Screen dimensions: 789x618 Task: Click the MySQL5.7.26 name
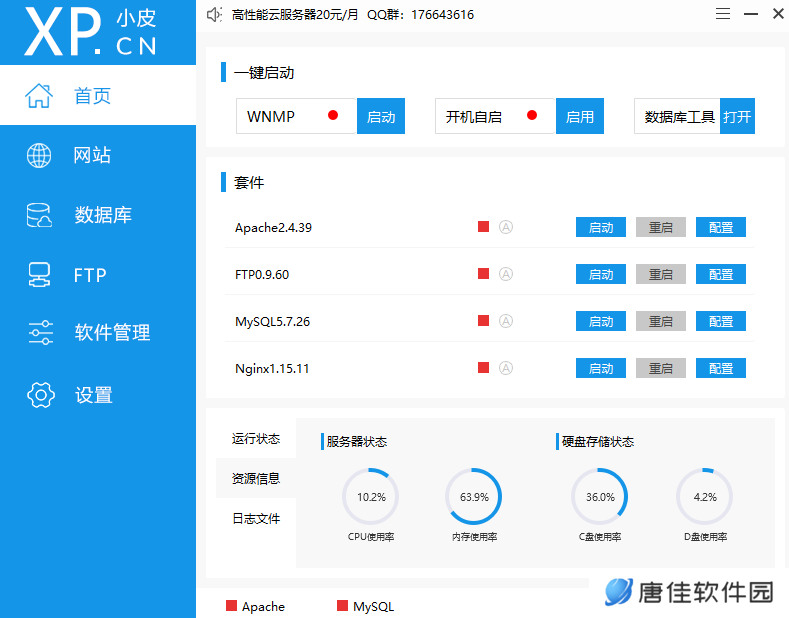(272, 321)
